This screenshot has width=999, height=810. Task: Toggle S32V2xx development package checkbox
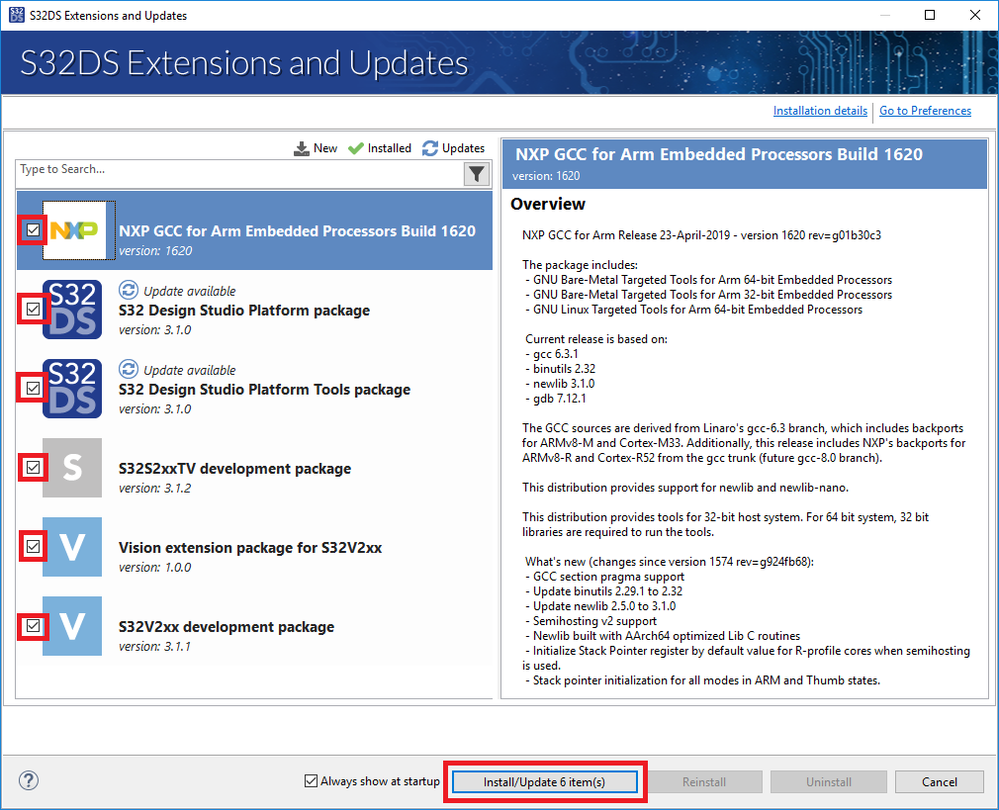coord(33,626)
